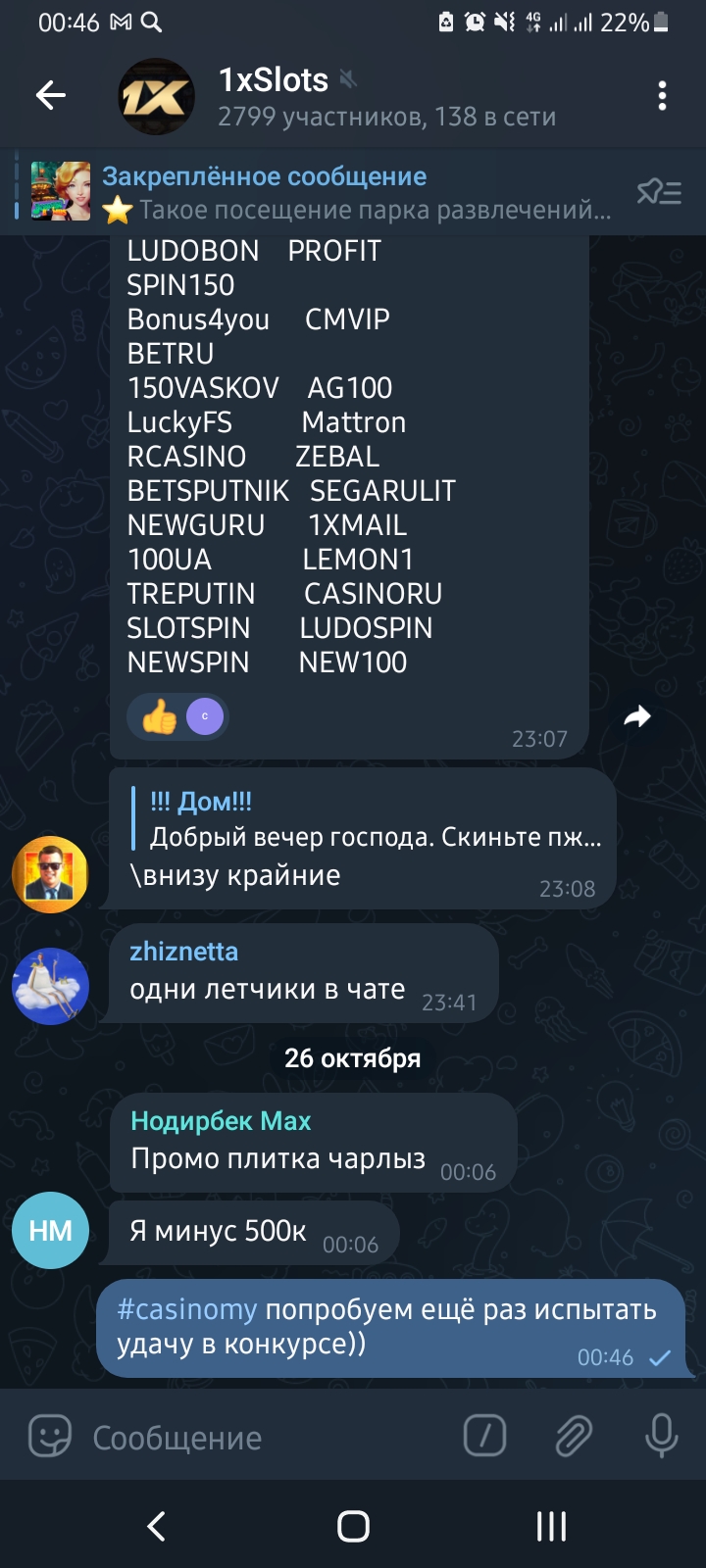Attach a file with paperclip icon
706x1568 pixels.
click(x=573, y=1438)
